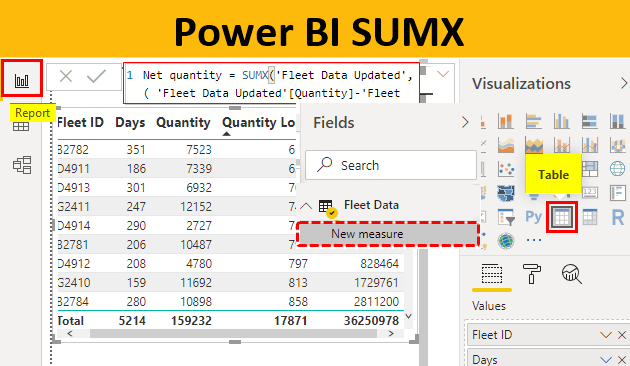630x366 pixels.
Task: Click the table's vertical scroll down arrow
Action: [409, 316]
